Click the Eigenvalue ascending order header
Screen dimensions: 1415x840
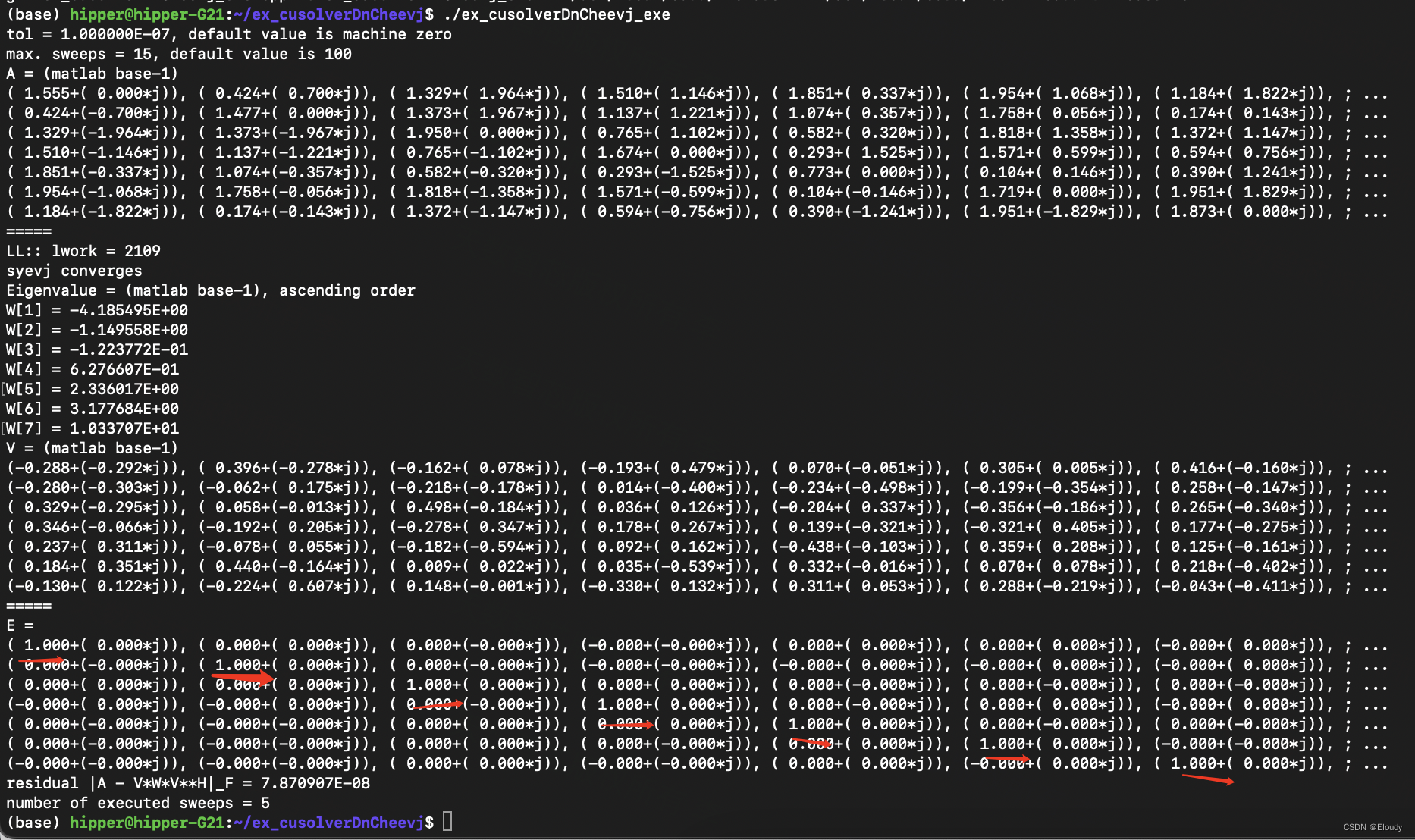pyautogui.click(x=211, y=290)
